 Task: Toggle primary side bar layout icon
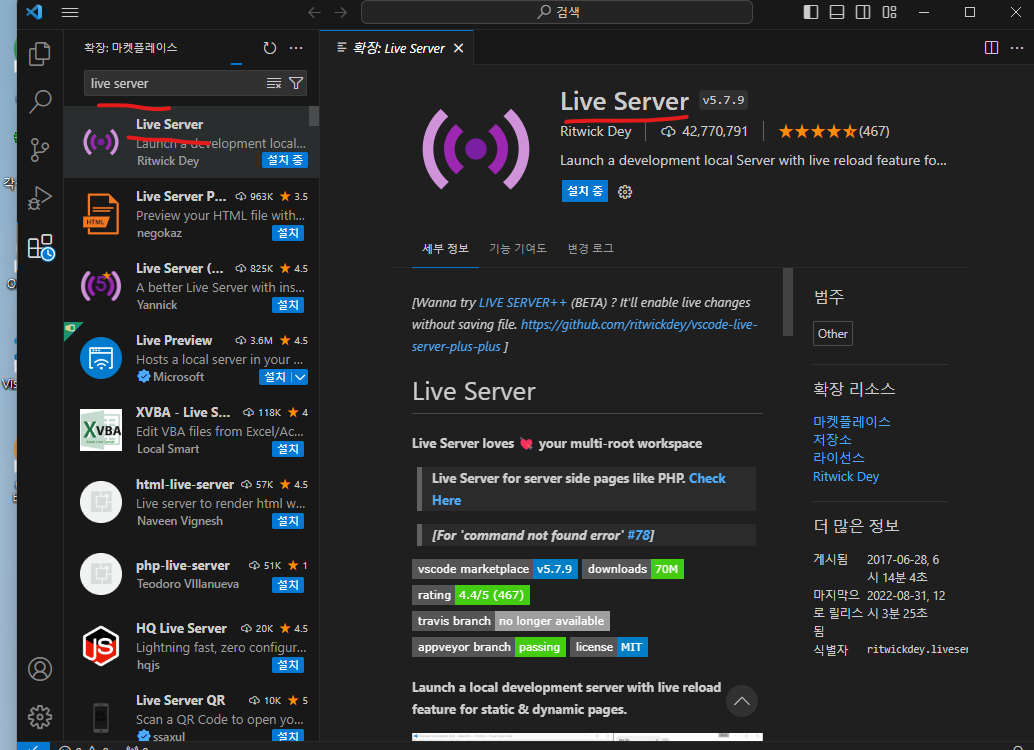tap(811, 12)
